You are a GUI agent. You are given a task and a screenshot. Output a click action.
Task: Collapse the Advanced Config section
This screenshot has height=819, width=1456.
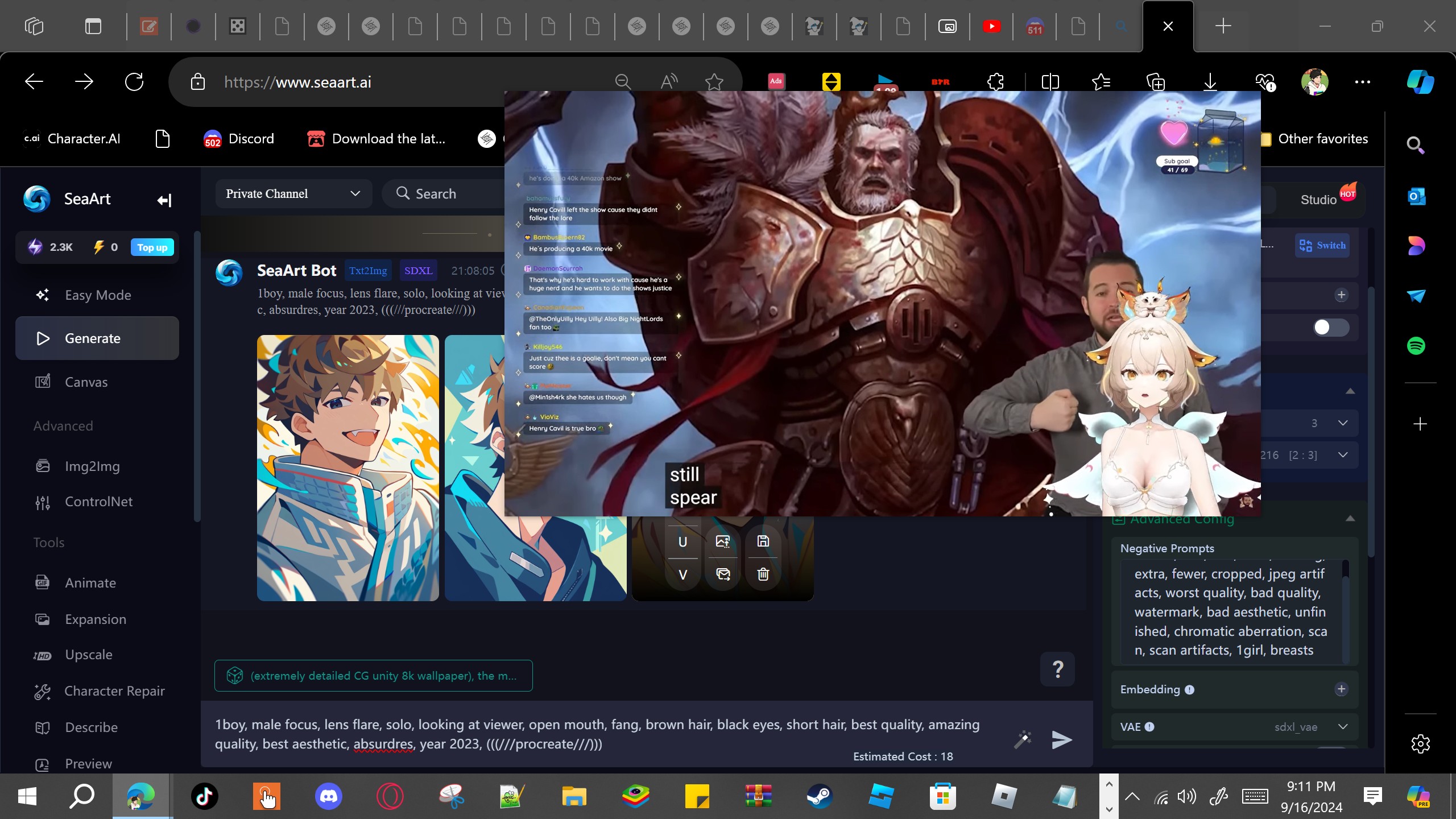tap(1350, 519)
